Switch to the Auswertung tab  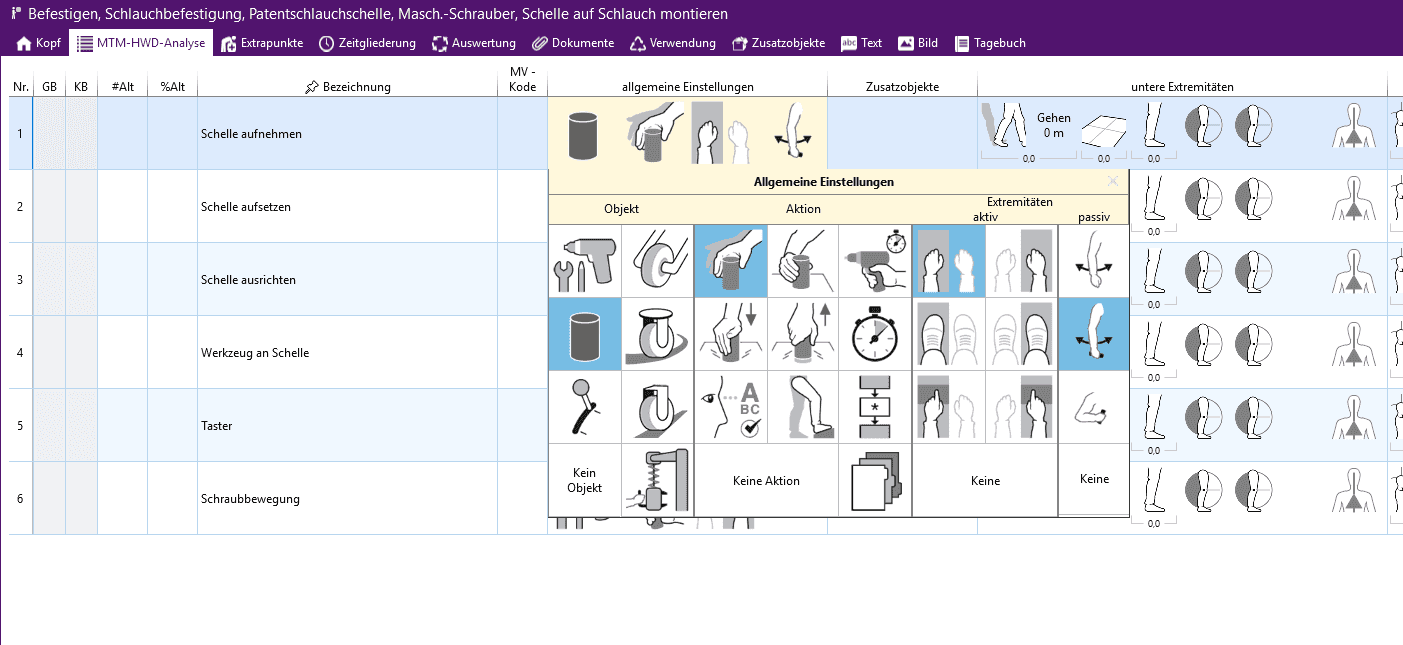[x=474, y=43]
